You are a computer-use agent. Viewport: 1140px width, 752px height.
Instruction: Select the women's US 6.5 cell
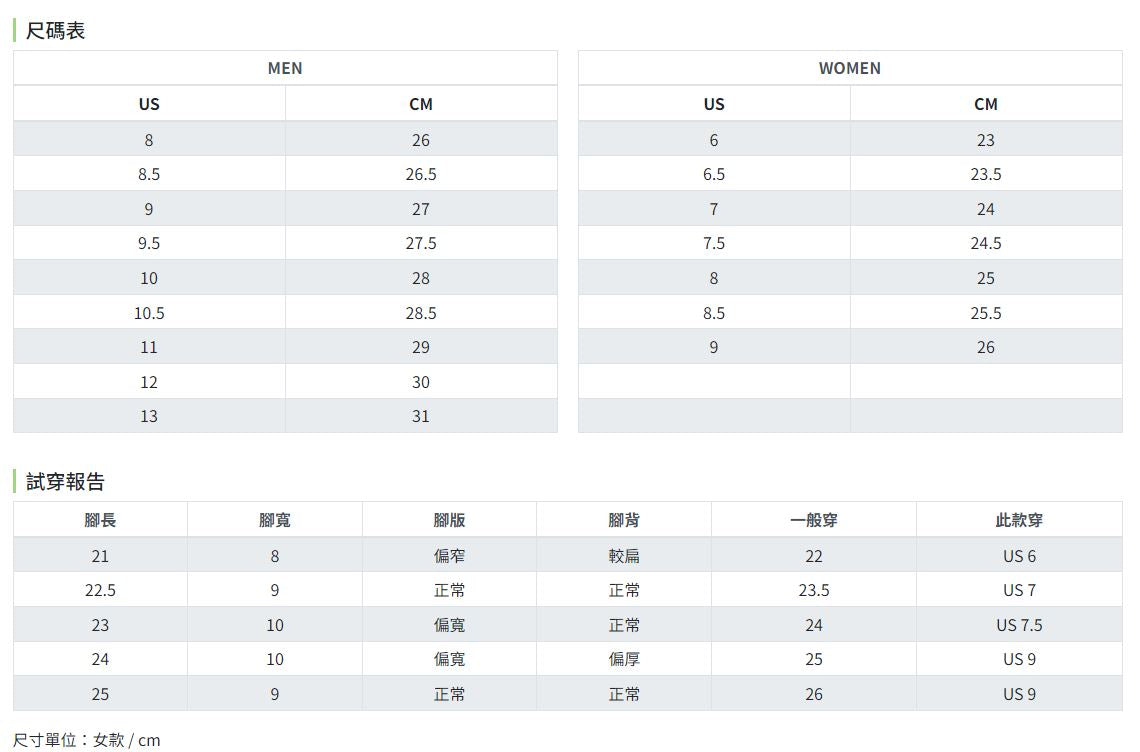[714, 174]
